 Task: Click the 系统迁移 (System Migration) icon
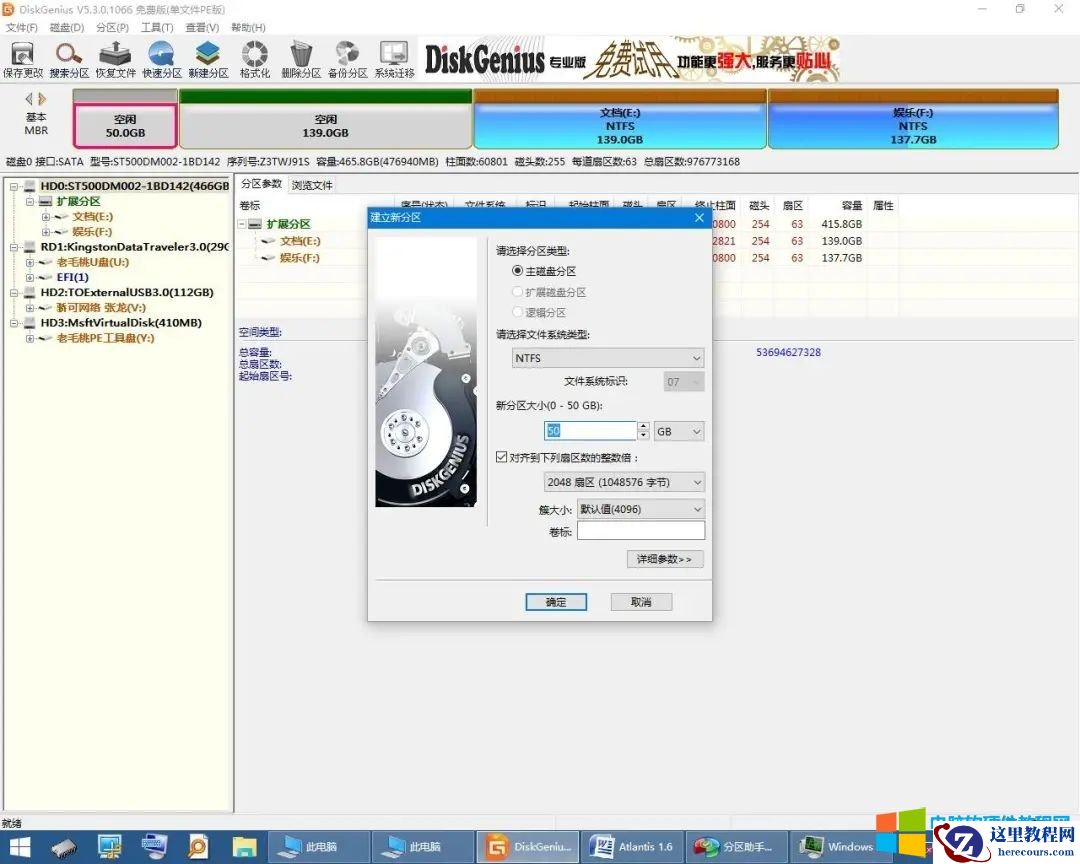pyautogui.click(x=394, y=59)
